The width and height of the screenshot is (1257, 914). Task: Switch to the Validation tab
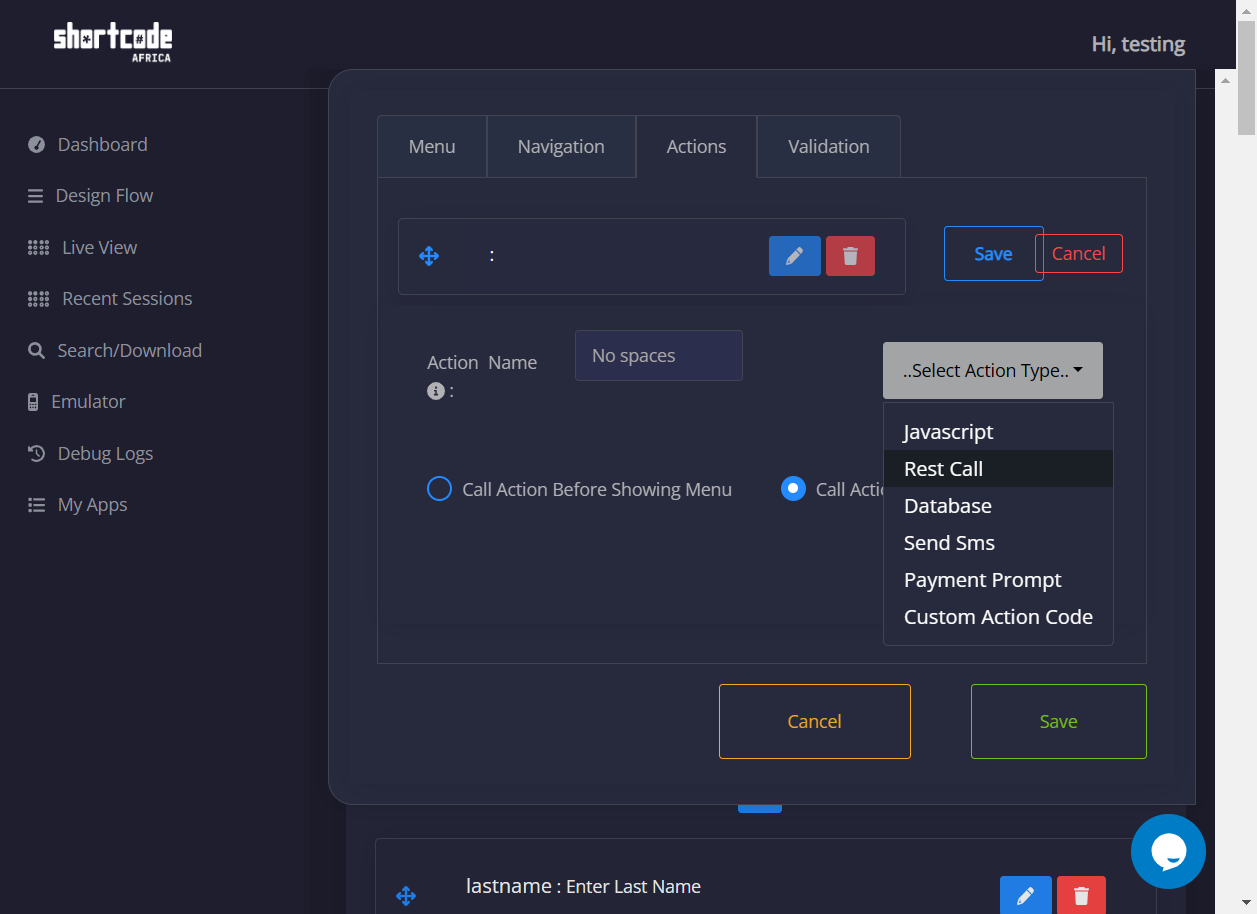pos(829,147)
